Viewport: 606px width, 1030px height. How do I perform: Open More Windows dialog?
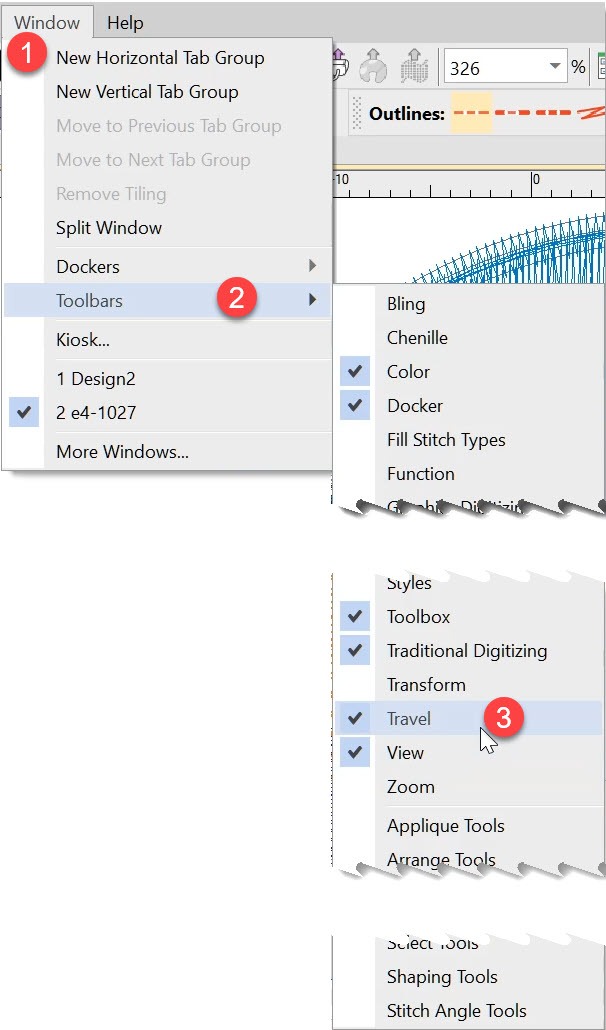(122, 452)
